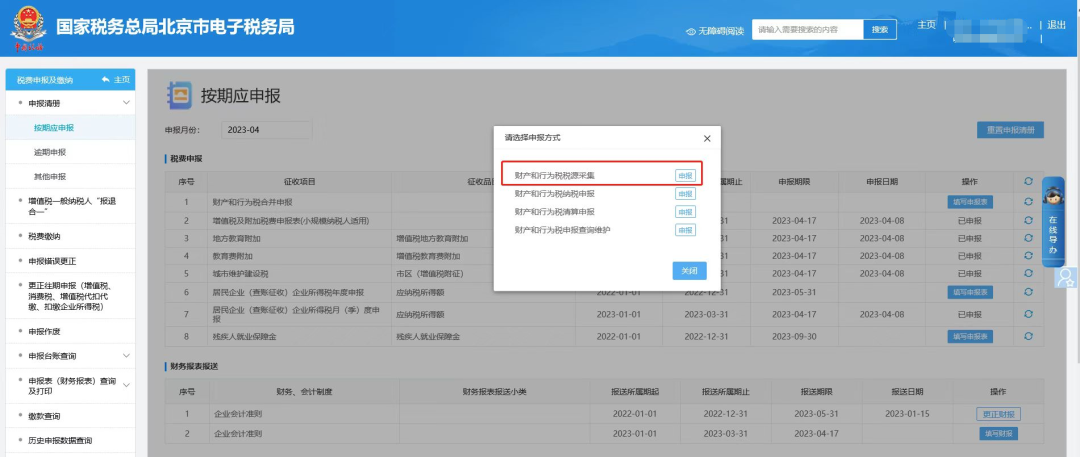
Task: Click the 按期应申报 notebook icon
Action: click(x=180, y=95)
